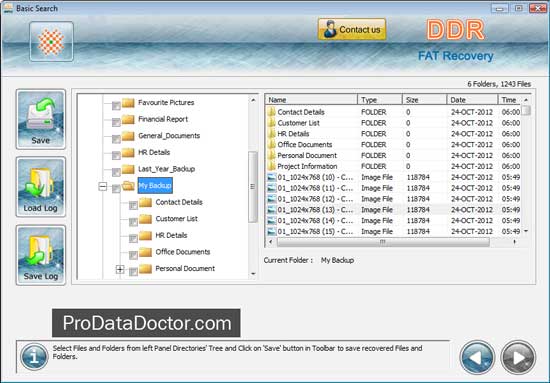Click the tree panel scroll up arrow
This screenshot has height=383, width=550.
click(253, 100)
